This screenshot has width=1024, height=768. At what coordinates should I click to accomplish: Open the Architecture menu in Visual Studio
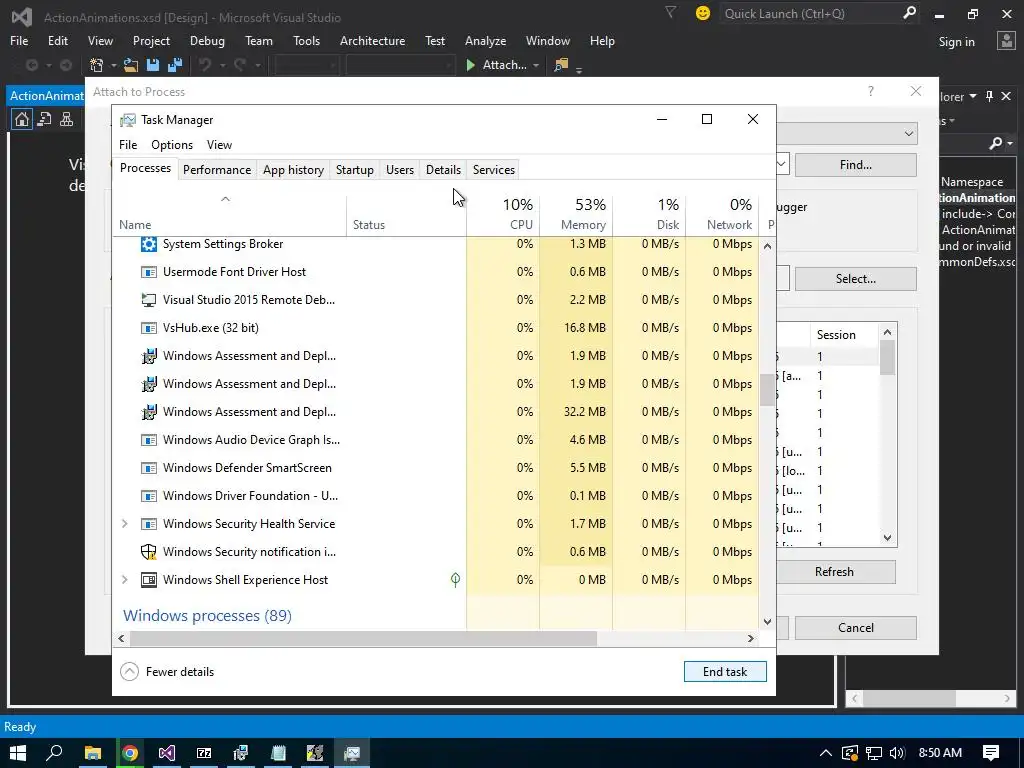pos(372,40)
